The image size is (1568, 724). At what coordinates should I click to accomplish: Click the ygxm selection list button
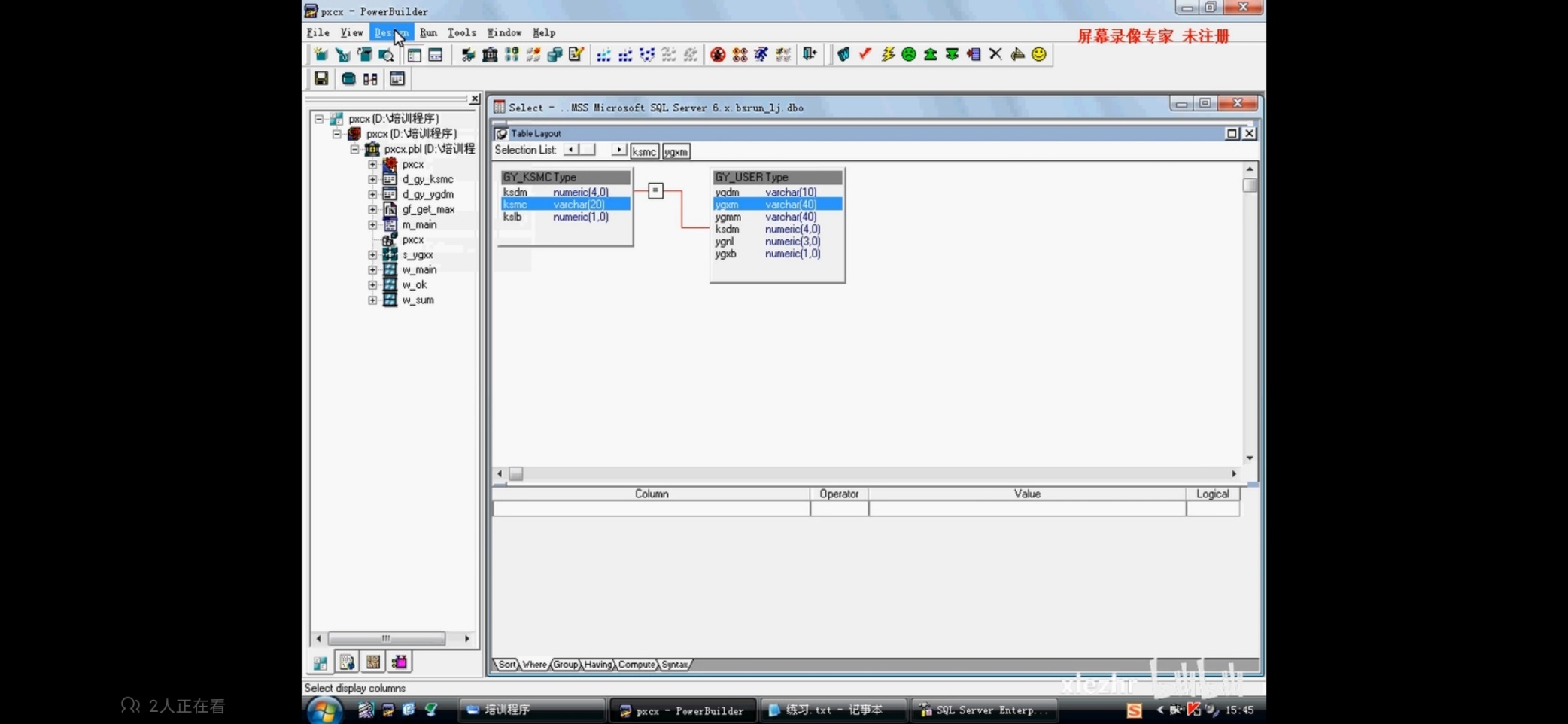tap(676, 151)
